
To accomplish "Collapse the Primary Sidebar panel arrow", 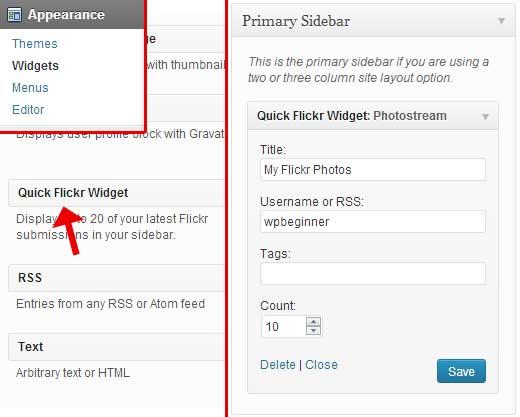I will pyautogui.click(x=501, y=21).
